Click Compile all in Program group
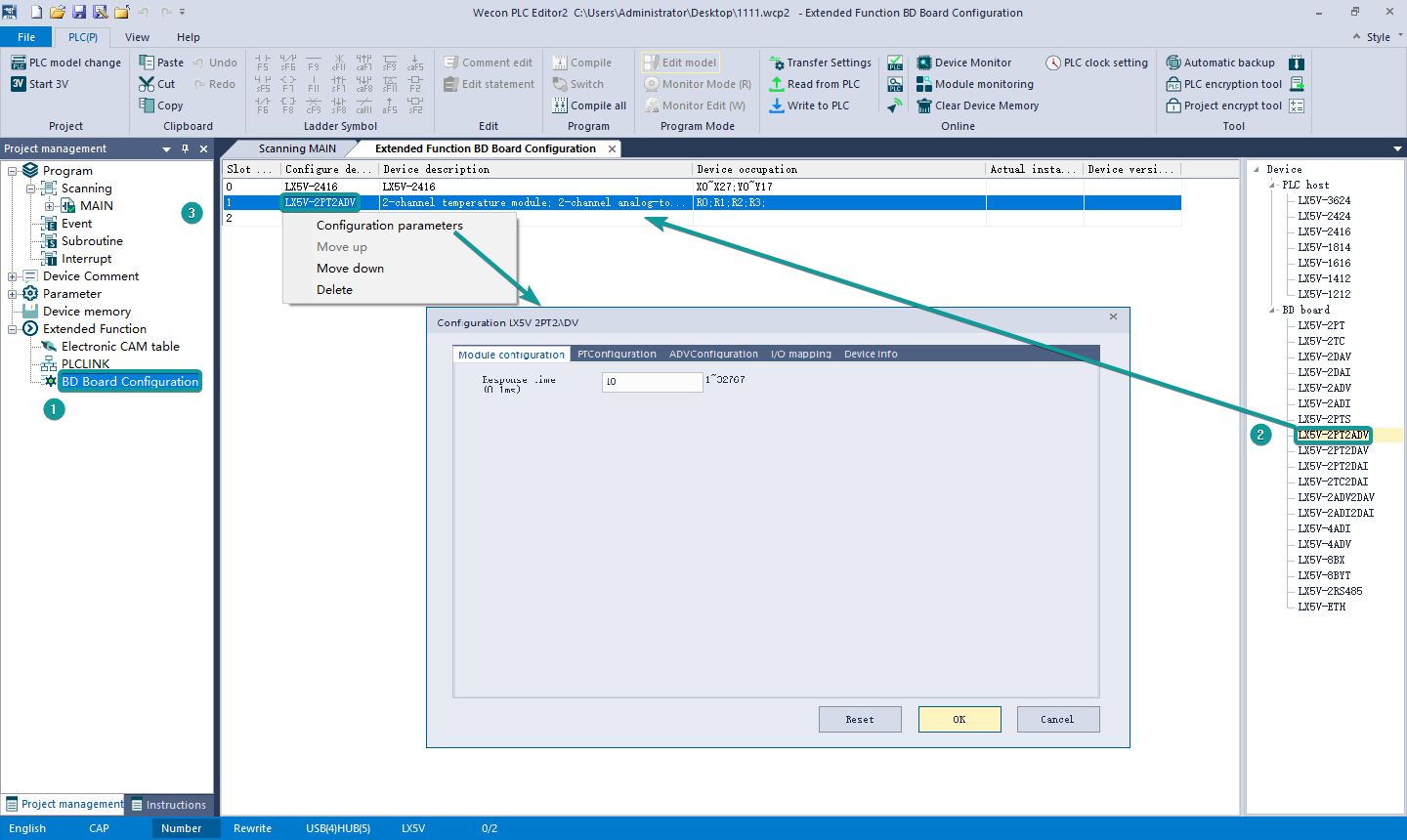 point(589,105)
